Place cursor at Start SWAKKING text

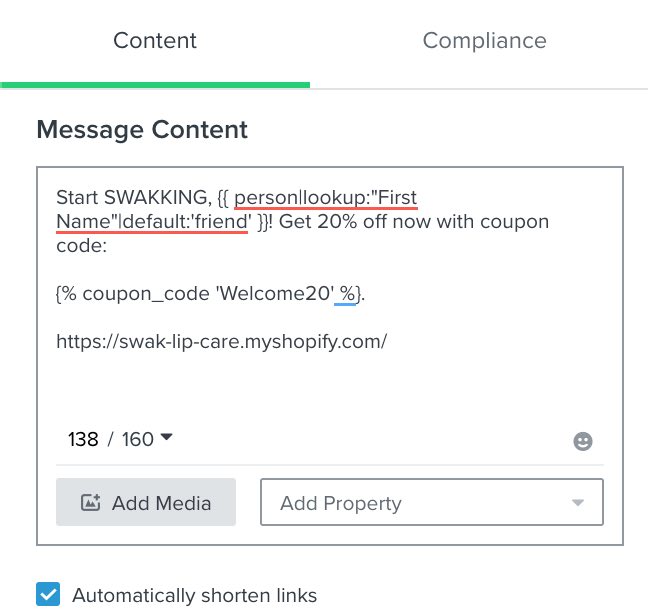(x=131, y=196)
